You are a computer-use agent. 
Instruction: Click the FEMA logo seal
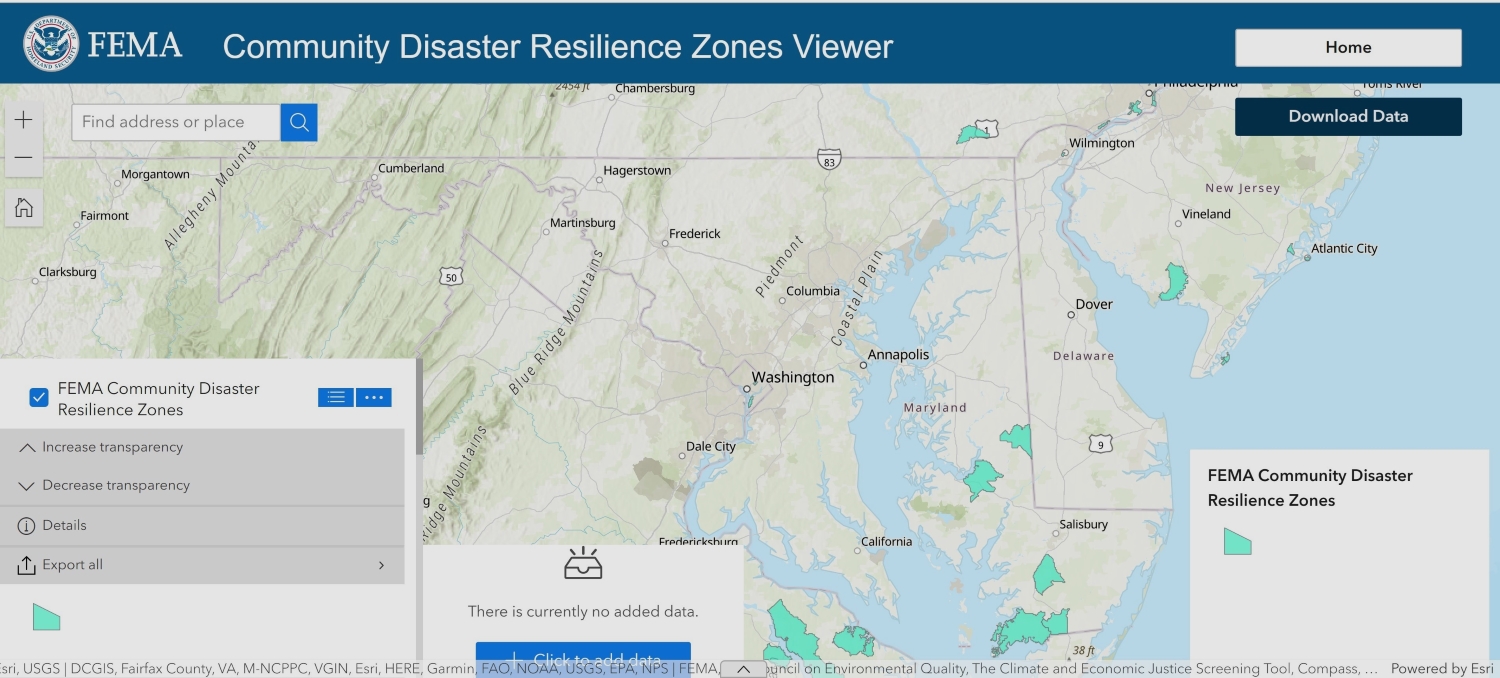point(50,45)
